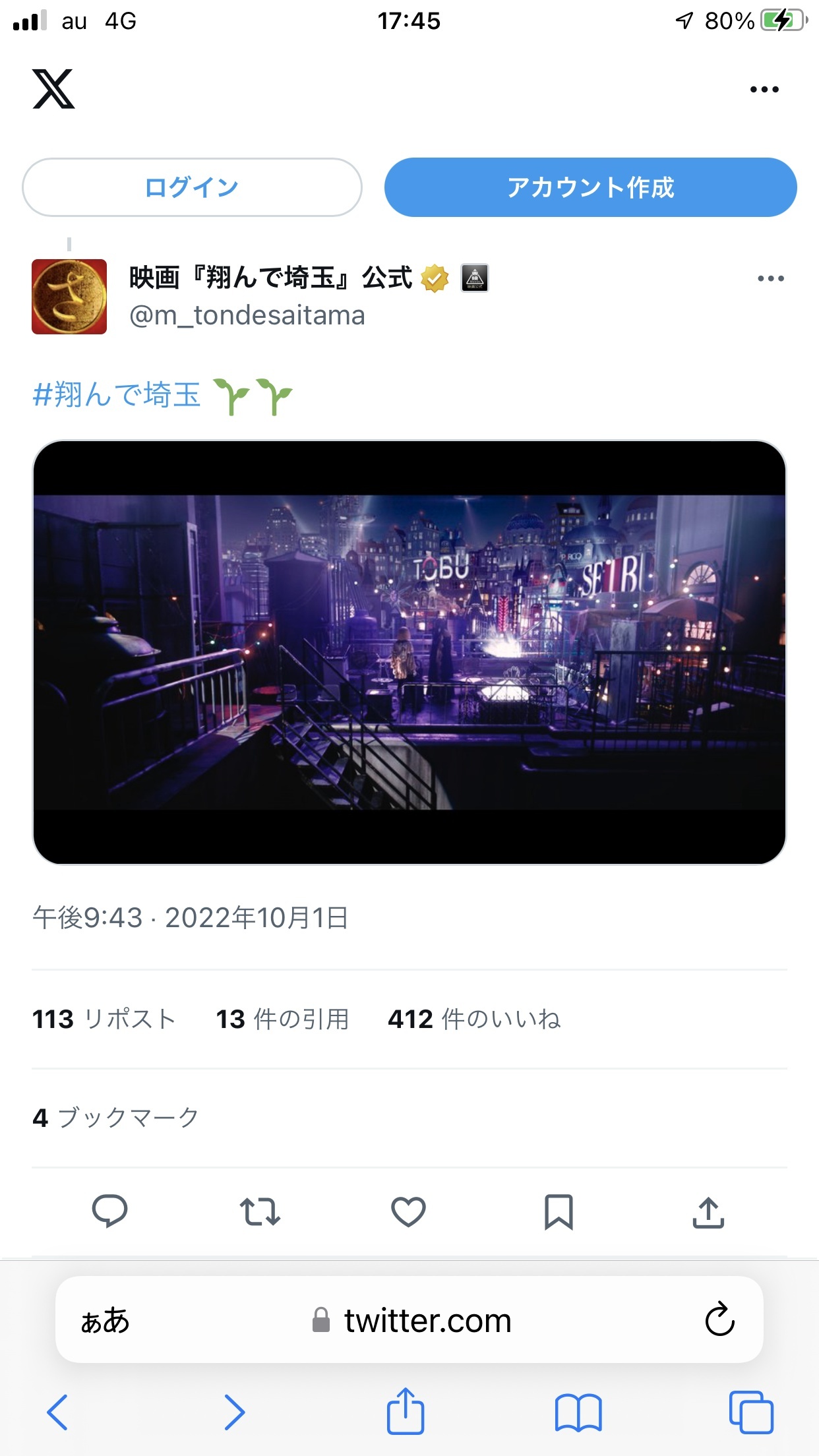
Task: Open Safari's bookmarks book icon
Action: pyautogui.click(x=578, y=1412)
